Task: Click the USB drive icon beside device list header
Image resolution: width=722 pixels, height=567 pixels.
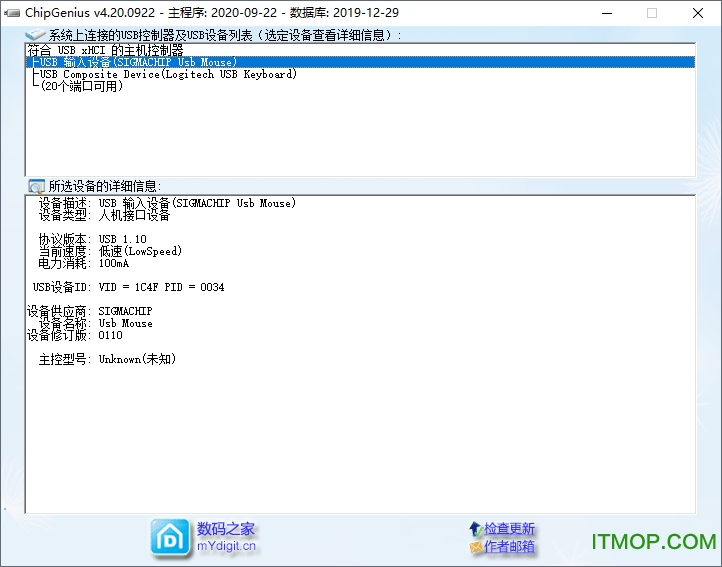Action: 35,35
